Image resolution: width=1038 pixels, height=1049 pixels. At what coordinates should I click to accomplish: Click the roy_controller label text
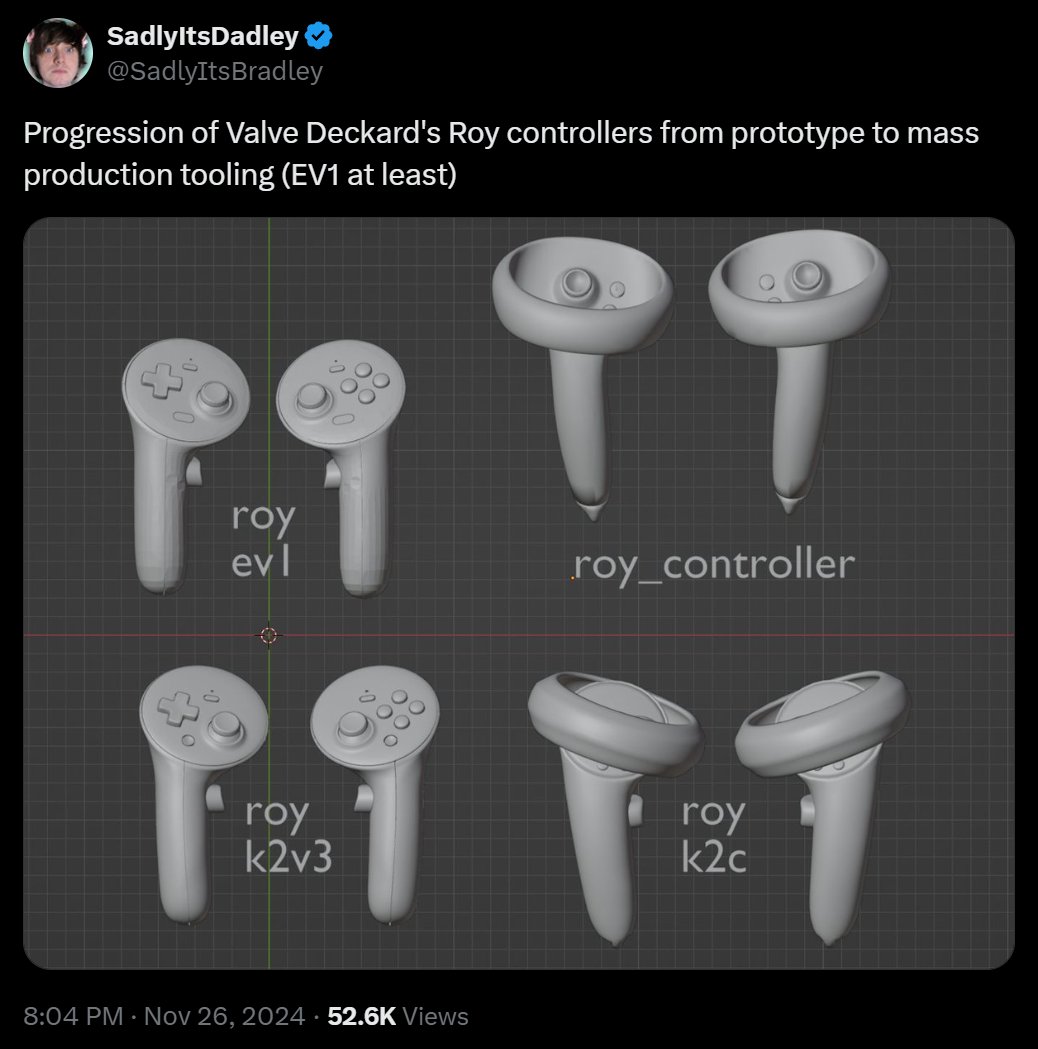pyautogui.click(x=714, y=565)
